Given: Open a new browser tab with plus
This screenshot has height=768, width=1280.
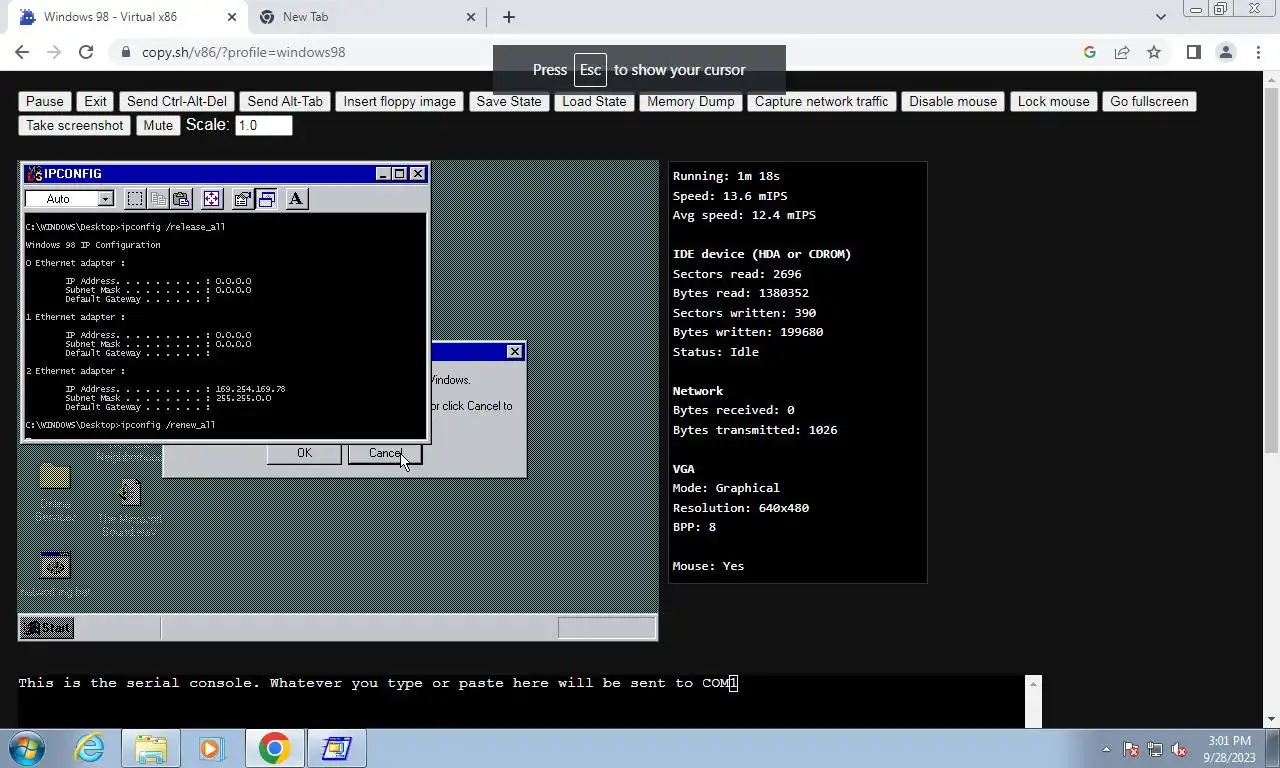Looking at the screenshot, I should coord(509,17).
